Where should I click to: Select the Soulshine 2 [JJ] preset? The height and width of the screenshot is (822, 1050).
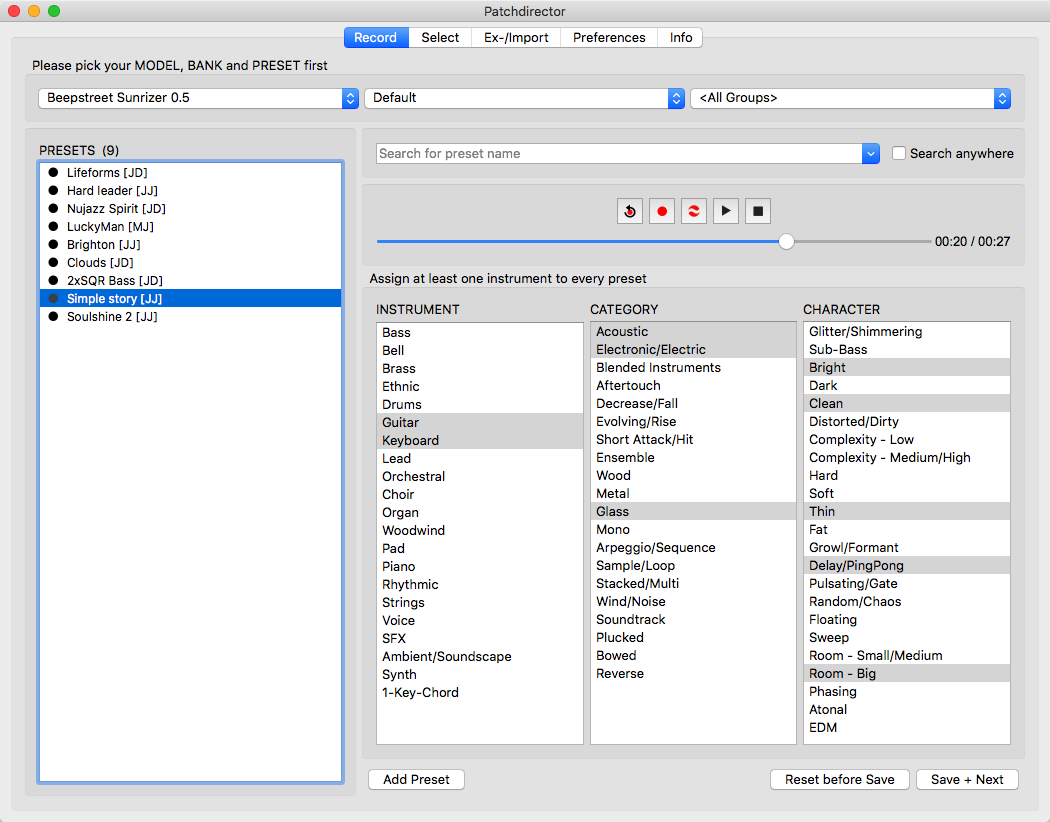point(191,317)
